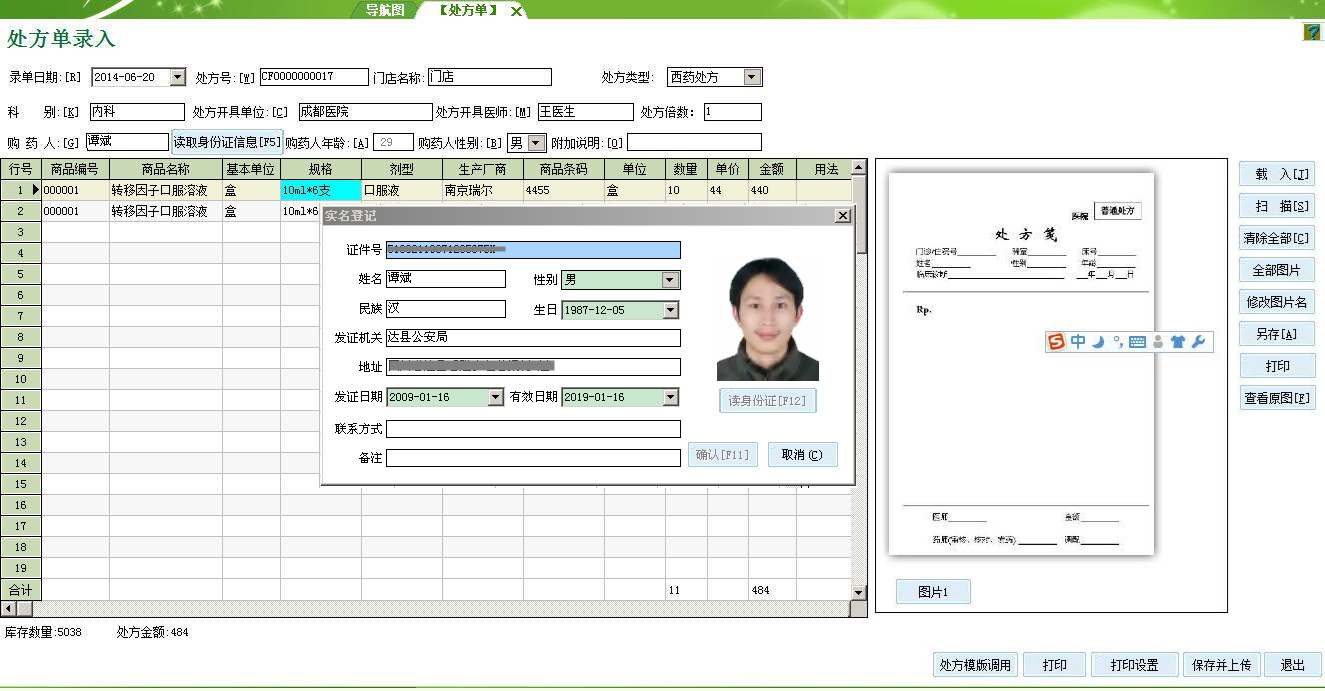This screenshot has height=691, width=1325.
Task: Select row header number 2
Action: click(x=20, y=211)
